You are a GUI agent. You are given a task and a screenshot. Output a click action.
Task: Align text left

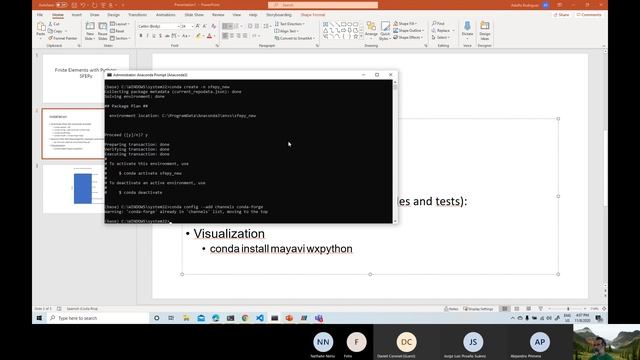point(225,36)
